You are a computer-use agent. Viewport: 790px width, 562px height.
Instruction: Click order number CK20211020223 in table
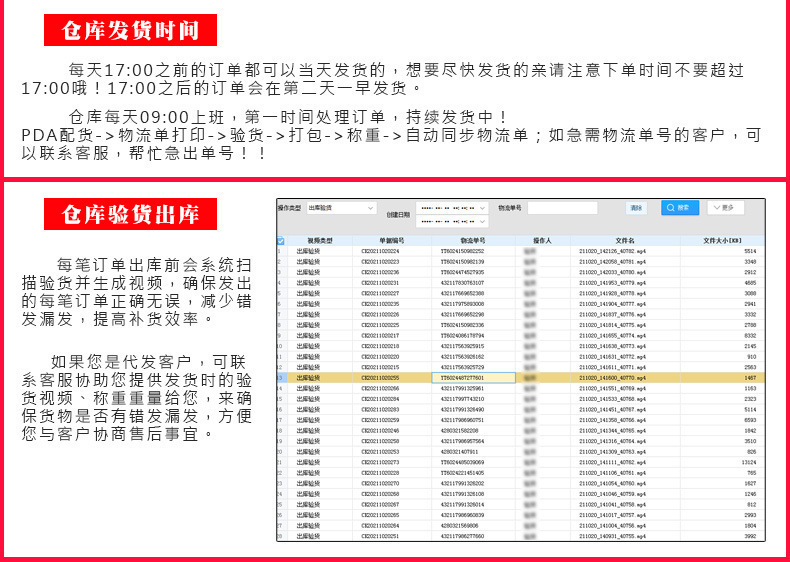(x=380, y=262)
